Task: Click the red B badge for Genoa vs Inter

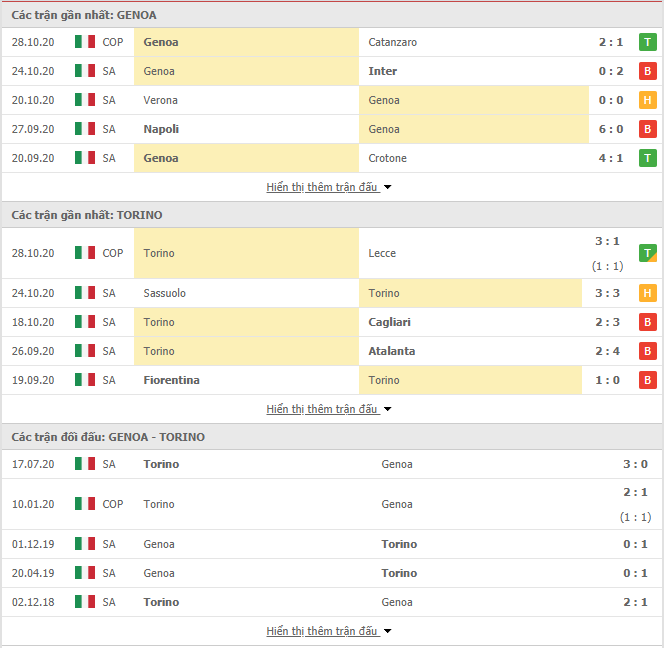Action: click(647, 71)
